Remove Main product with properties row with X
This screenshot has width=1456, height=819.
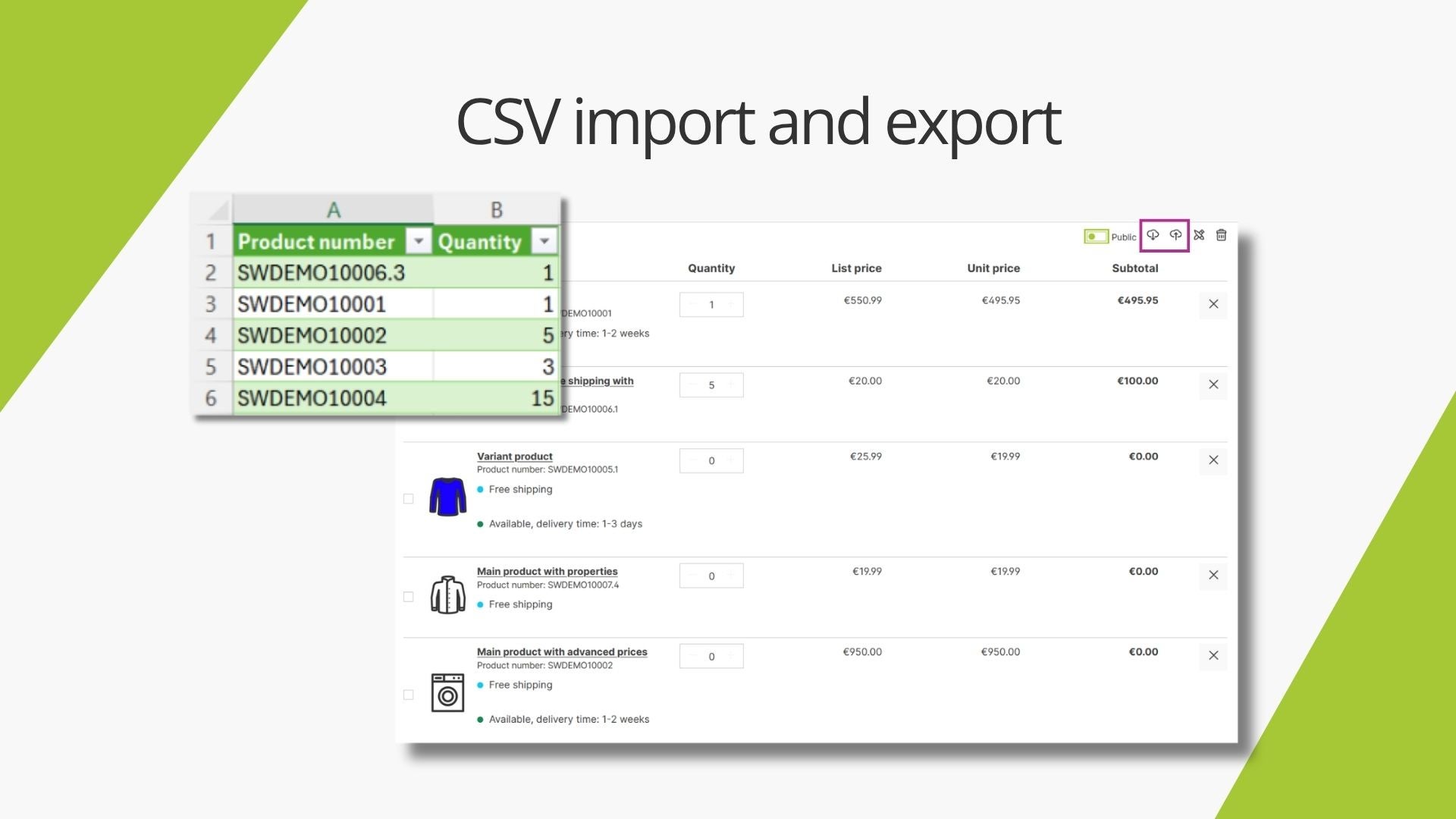(x=1213, y=576)
